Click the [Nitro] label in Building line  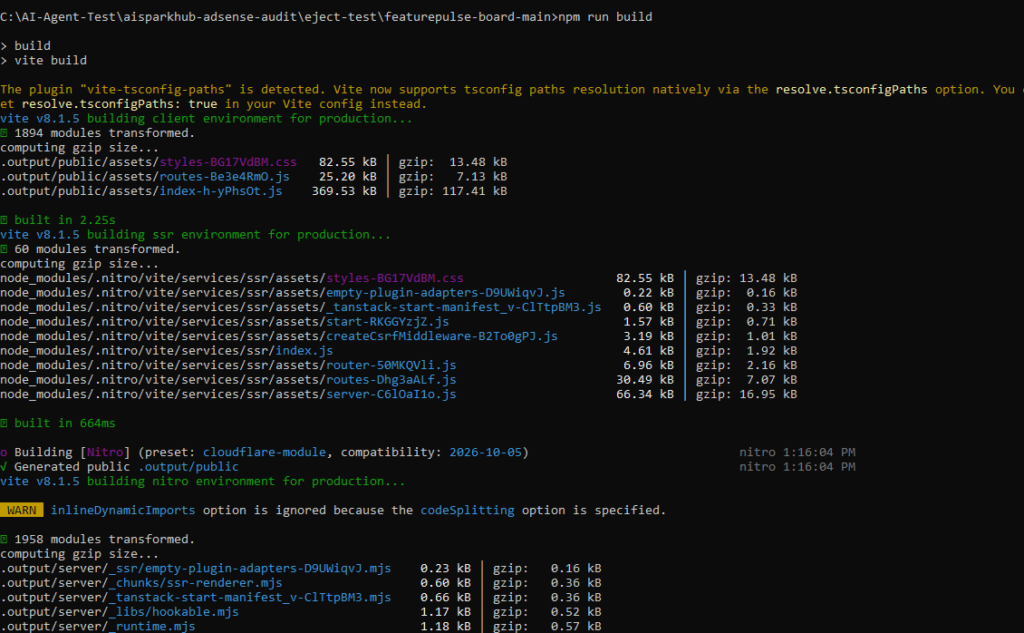(104, 452)
